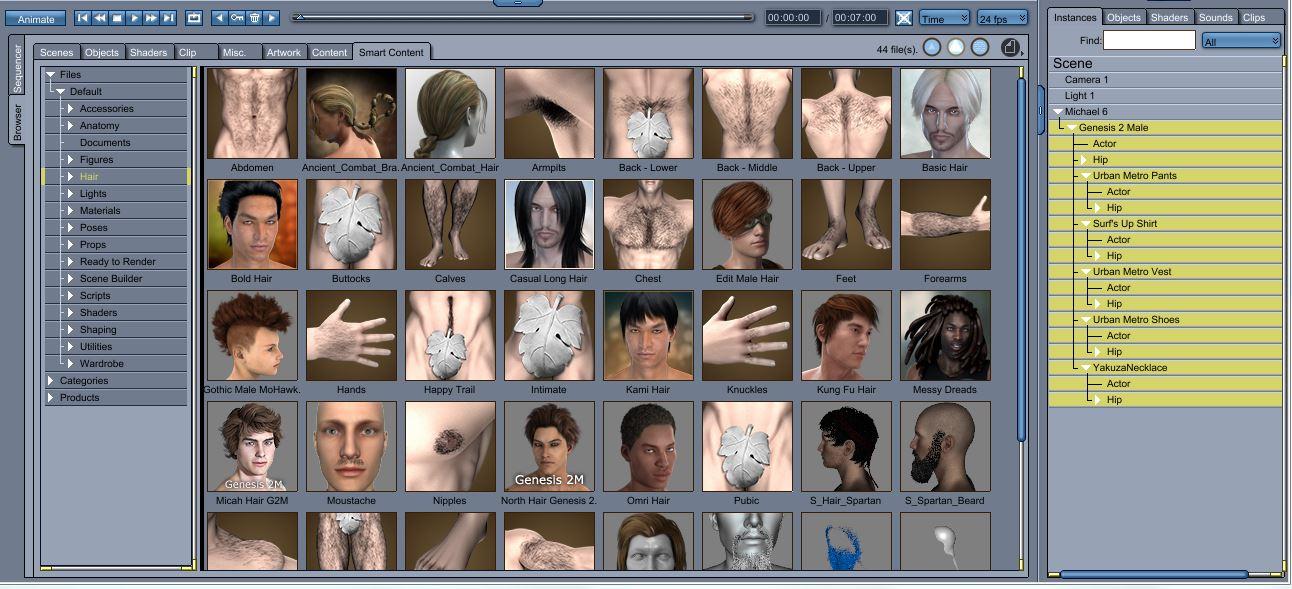Click the crossed-box icon beside time field

pyautogui.click(x=903, y=18)
